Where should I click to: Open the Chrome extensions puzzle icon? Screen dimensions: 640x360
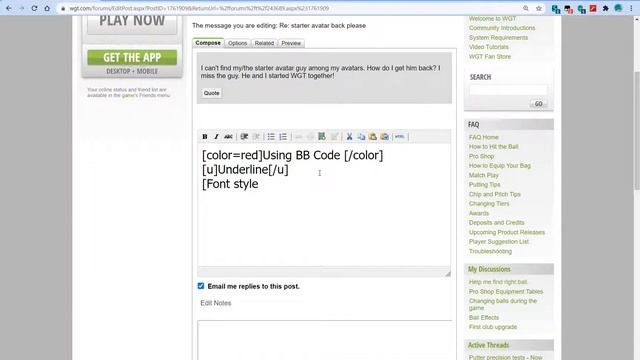click(606, 8)
